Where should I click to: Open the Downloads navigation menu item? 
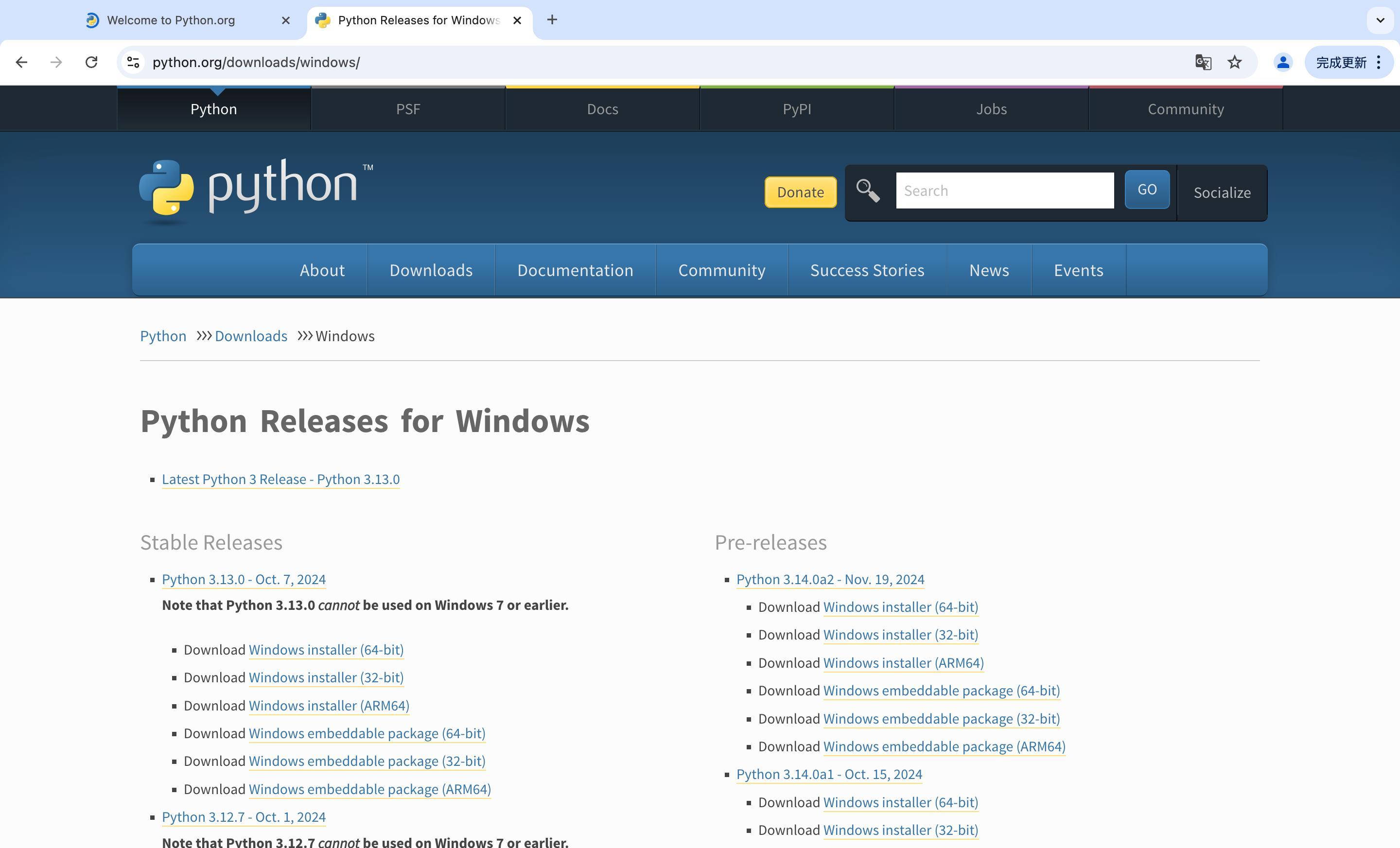coord(431,270)
